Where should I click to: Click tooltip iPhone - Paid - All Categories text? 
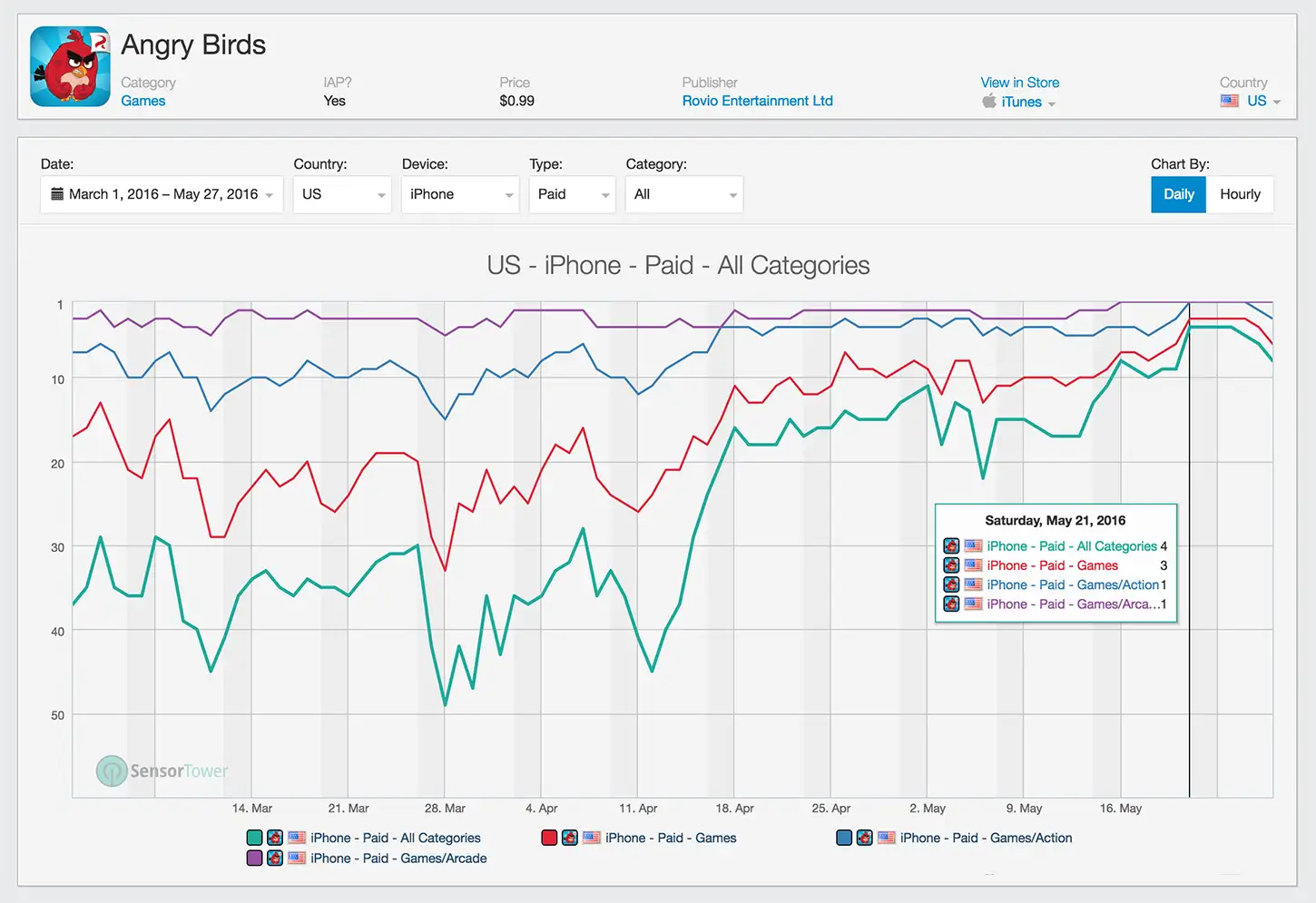point(1072,545)
